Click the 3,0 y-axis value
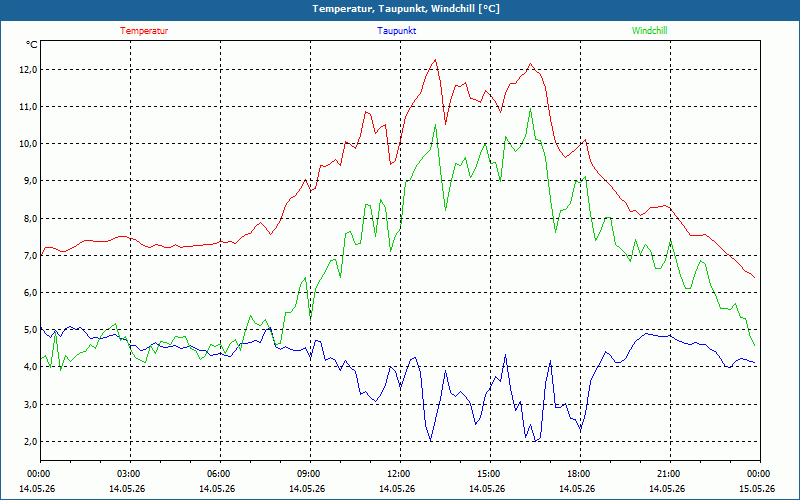Image resolution: width=800 pixels, height=500 pixels. coord(30,405)
